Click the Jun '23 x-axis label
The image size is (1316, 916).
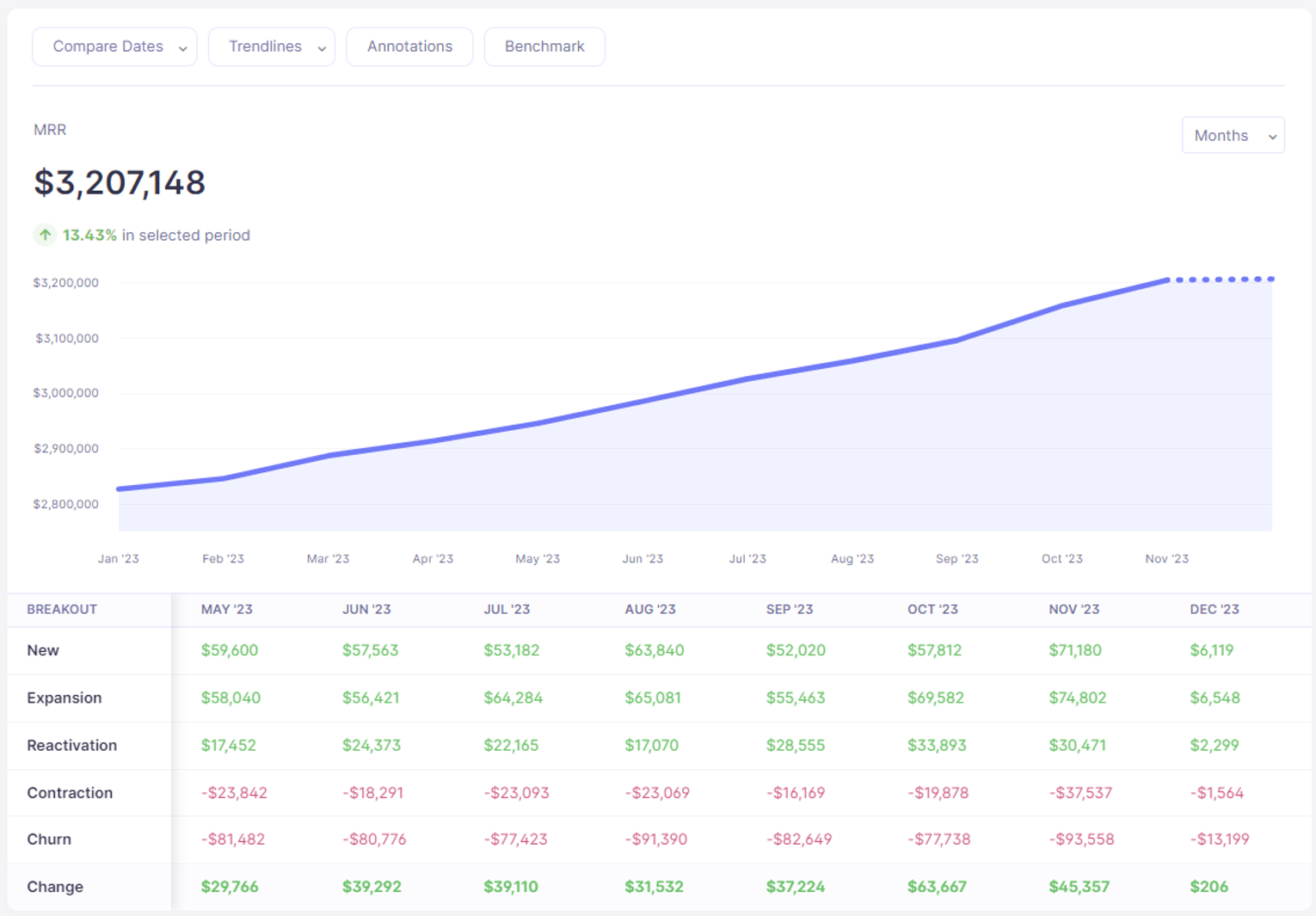coord(643,558)
